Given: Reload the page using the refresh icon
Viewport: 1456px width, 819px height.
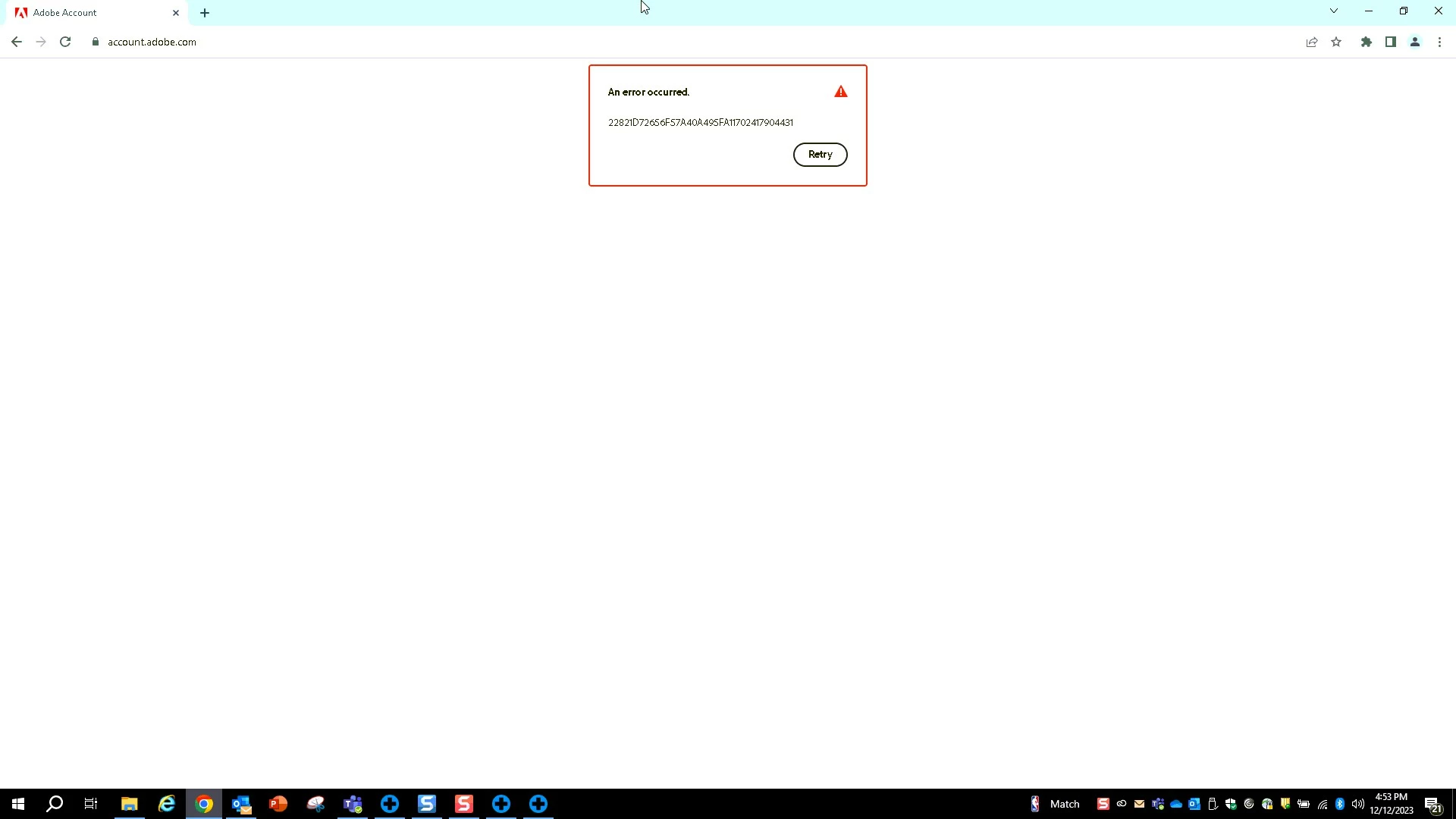Looking at the screenshot, I should click(65, 42).
